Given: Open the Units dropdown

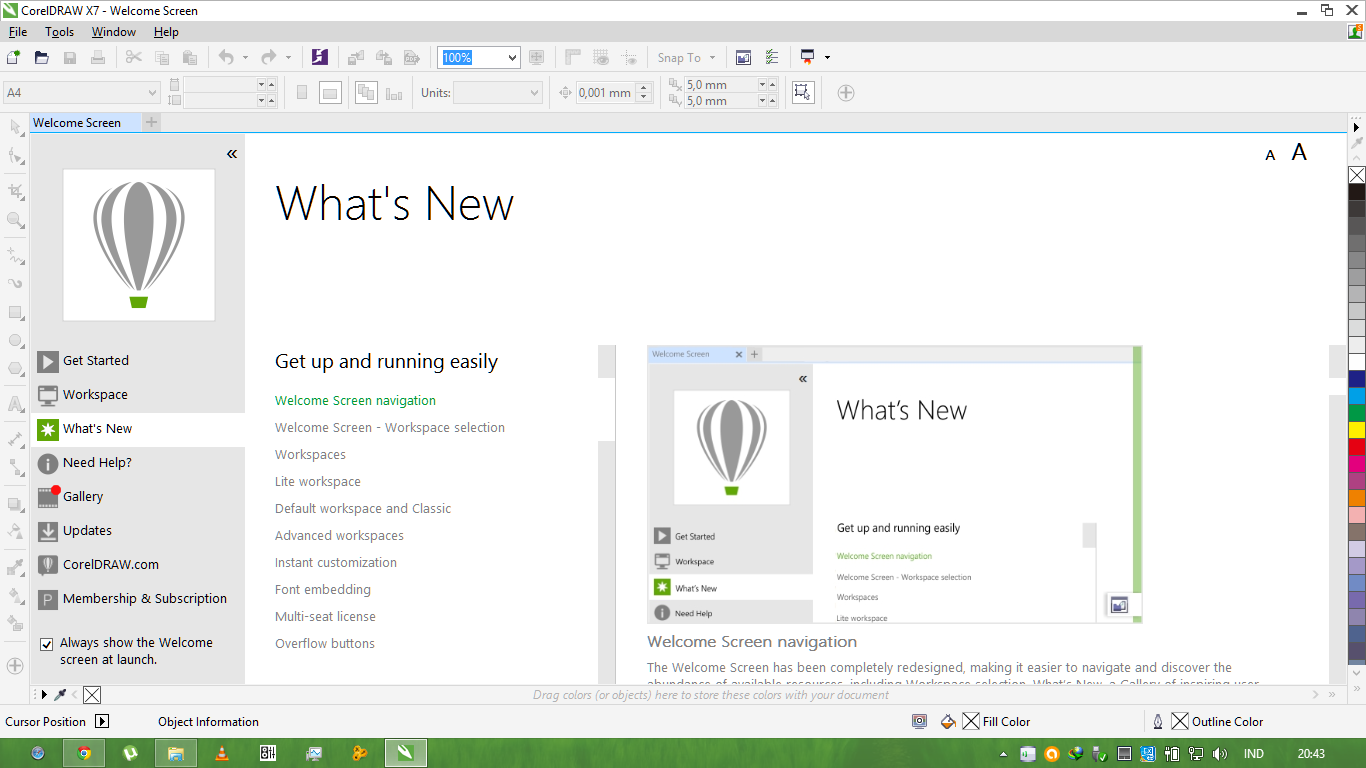Looking at the screenshot, I should (x=532, y=93).
